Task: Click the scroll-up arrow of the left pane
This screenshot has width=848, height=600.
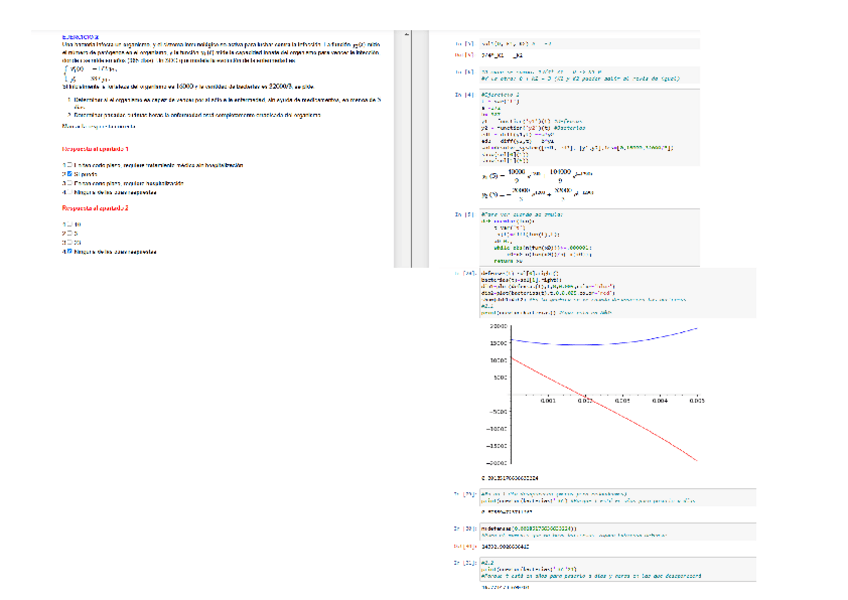Action: [407, 34]
